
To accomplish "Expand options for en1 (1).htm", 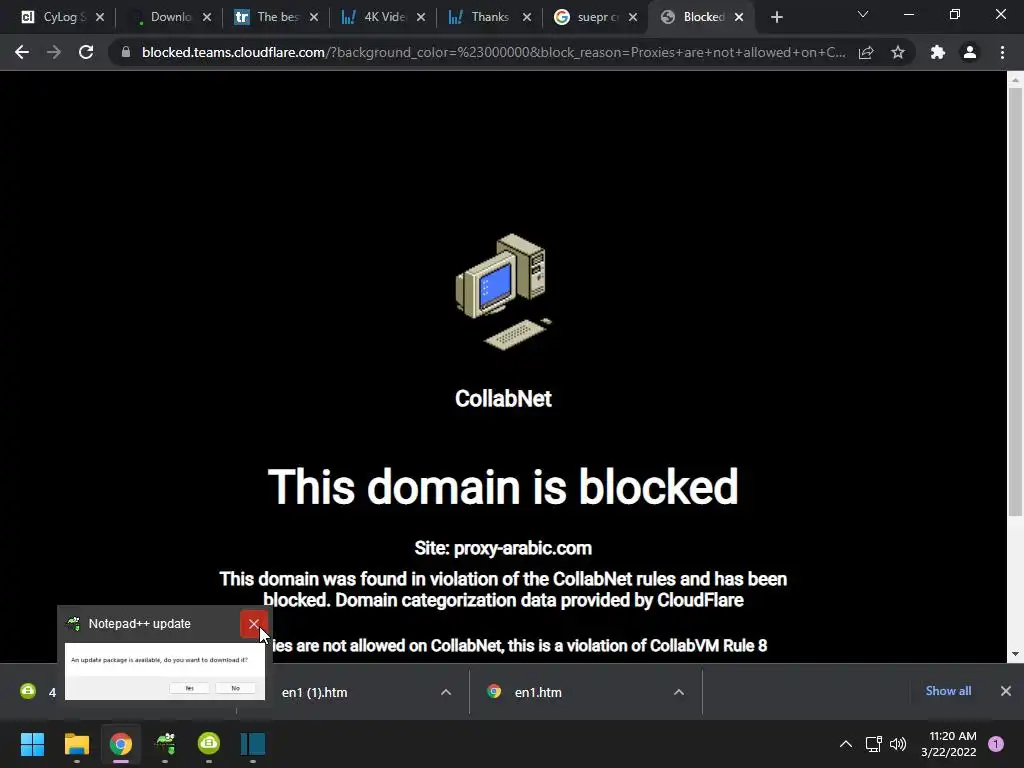I will pos(446,692).
